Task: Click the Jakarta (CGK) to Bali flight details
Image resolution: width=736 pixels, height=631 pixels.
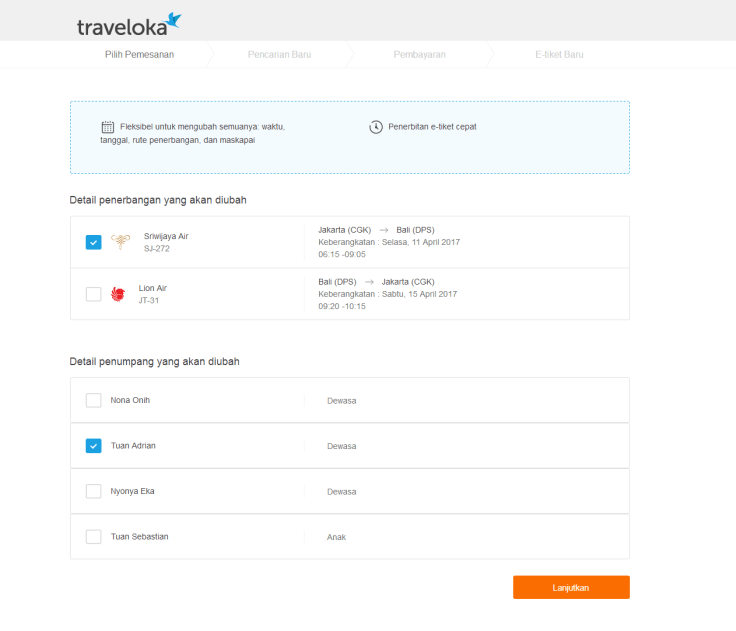Action: (389, 242)
